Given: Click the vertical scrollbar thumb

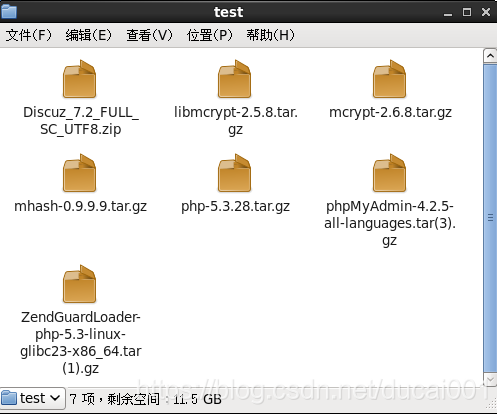Looking at the screenshot, I should pos(490,218).
